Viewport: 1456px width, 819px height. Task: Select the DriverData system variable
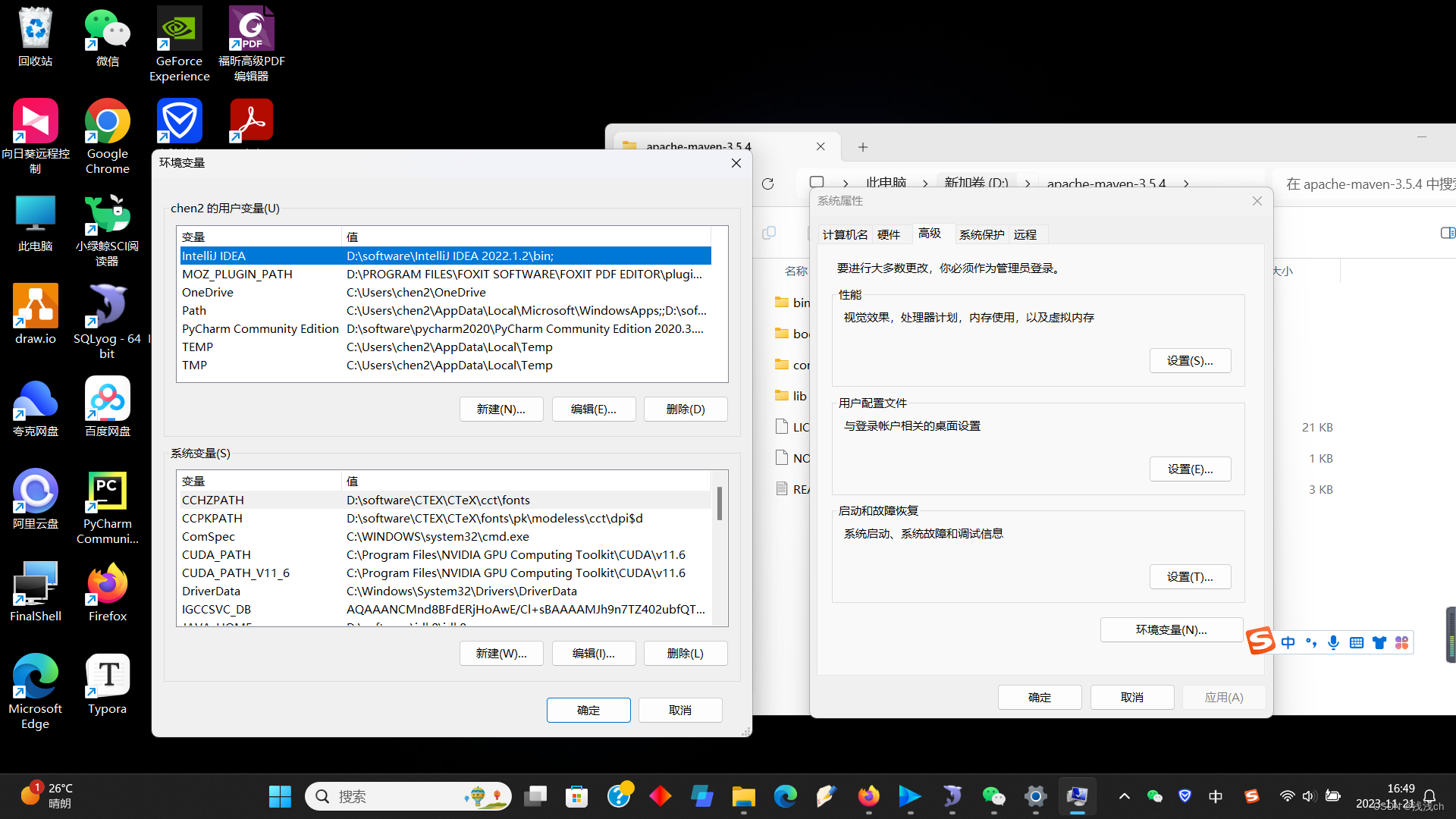tap(446, 591)
